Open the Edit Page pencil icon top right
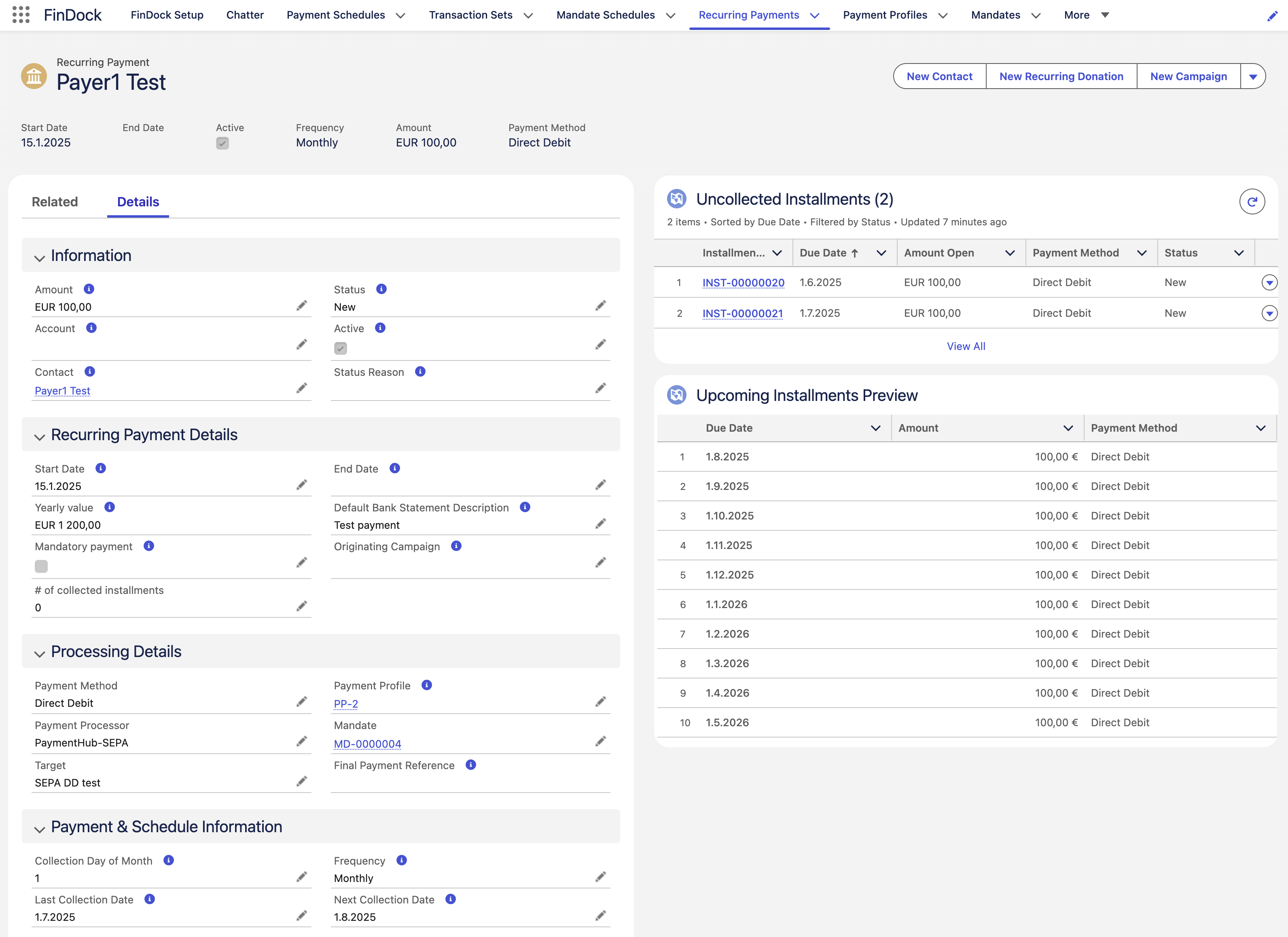The height and width of the screenshot is (937, 1288). coord(1272,16)
